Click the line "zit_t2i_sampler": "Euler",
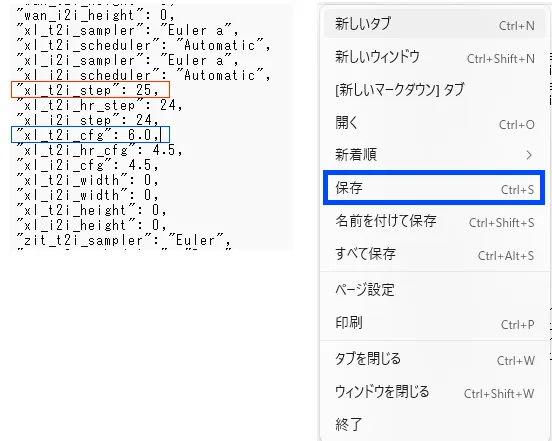 (x=124, y=240)
